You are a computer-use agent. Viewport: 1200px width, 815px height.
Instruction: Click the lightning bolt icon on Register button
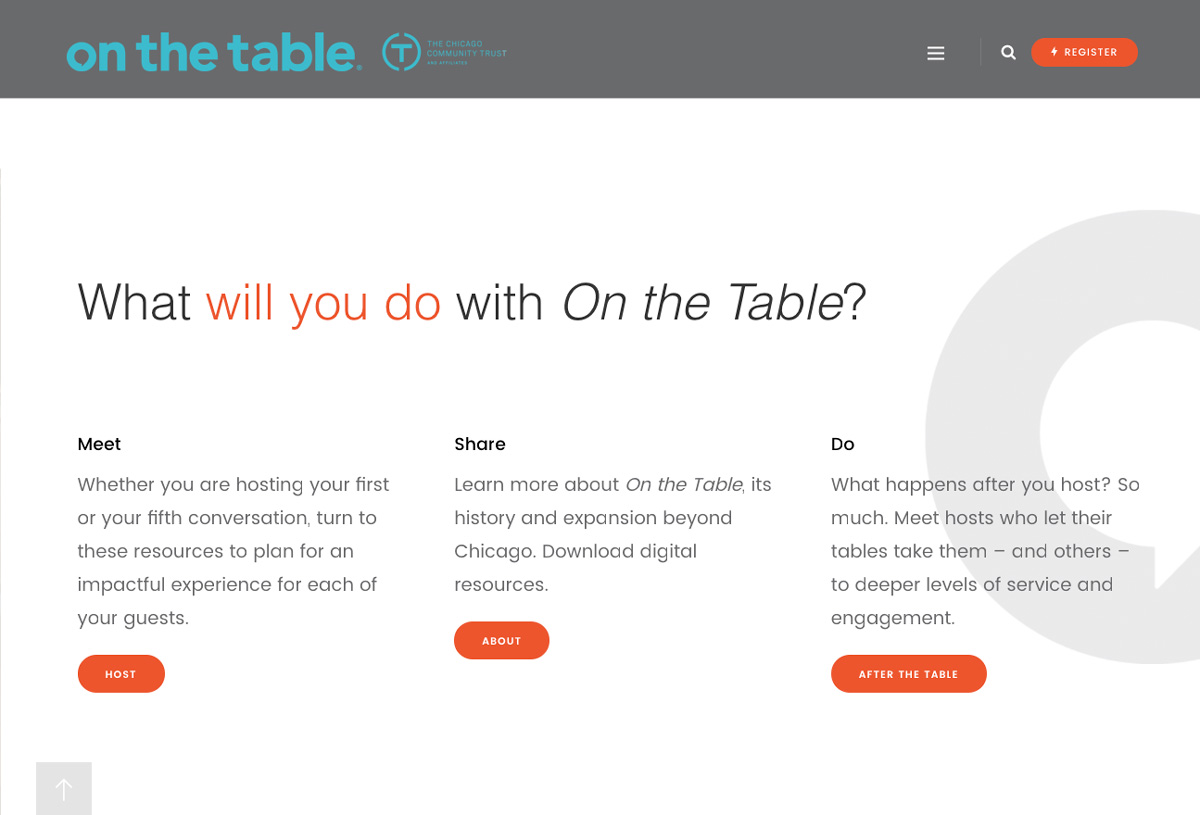(1052, 52)
